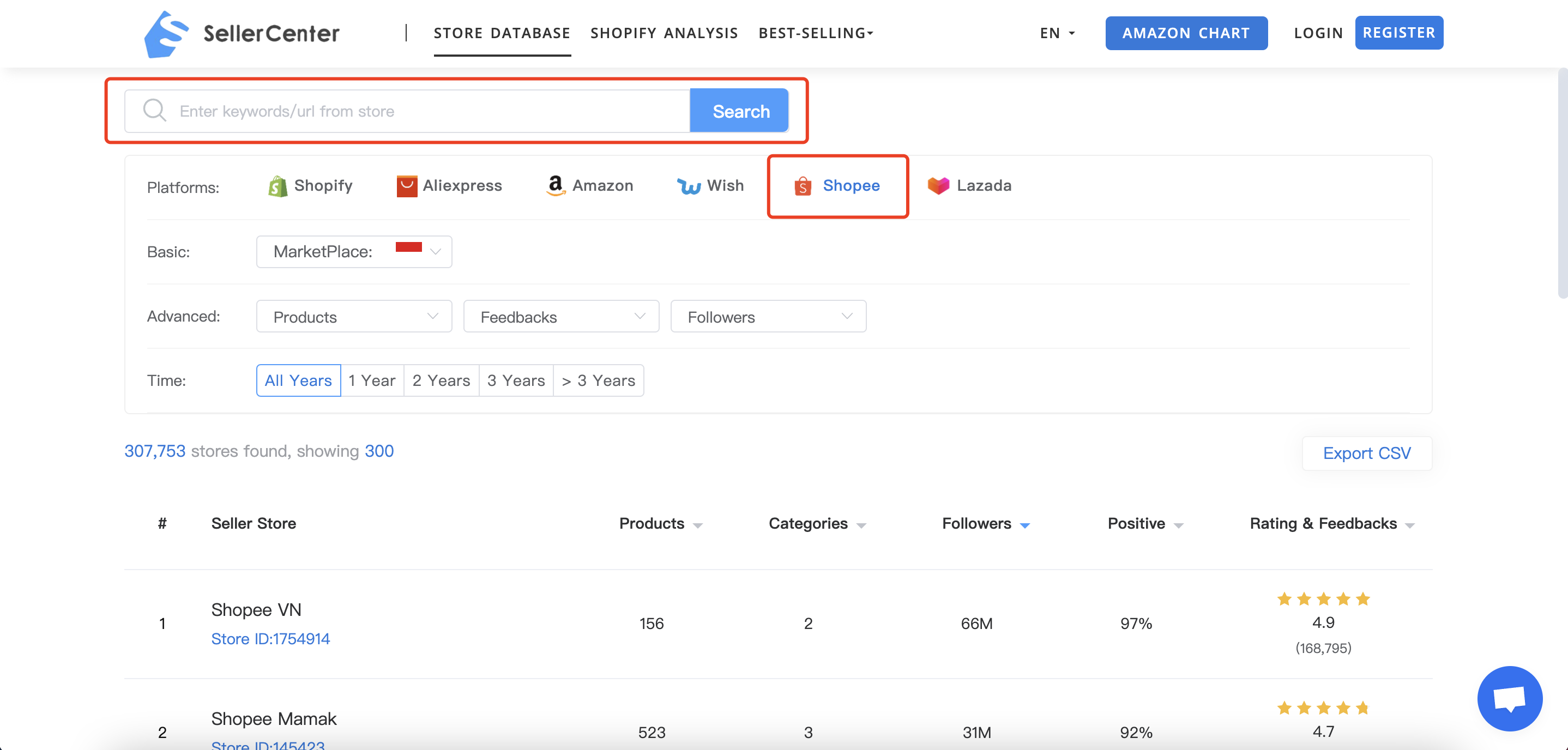The image size is (1568, 750).
Task: Click the SellerCenter logo icon
Action: [166, 34]
